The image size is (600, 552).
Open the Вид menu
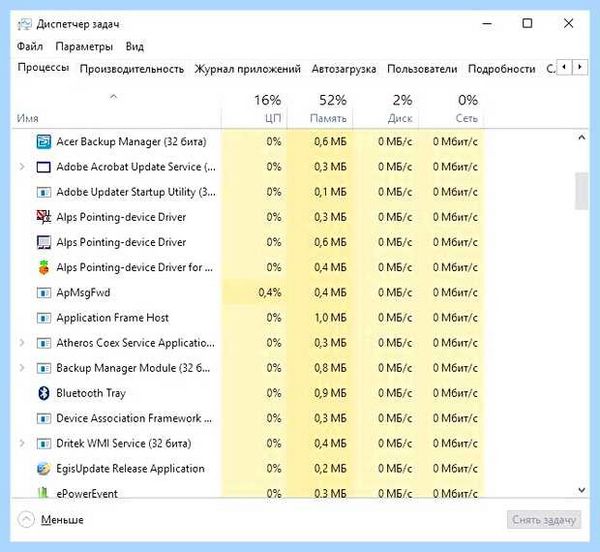pyautogui.click(x=135, y=47)
